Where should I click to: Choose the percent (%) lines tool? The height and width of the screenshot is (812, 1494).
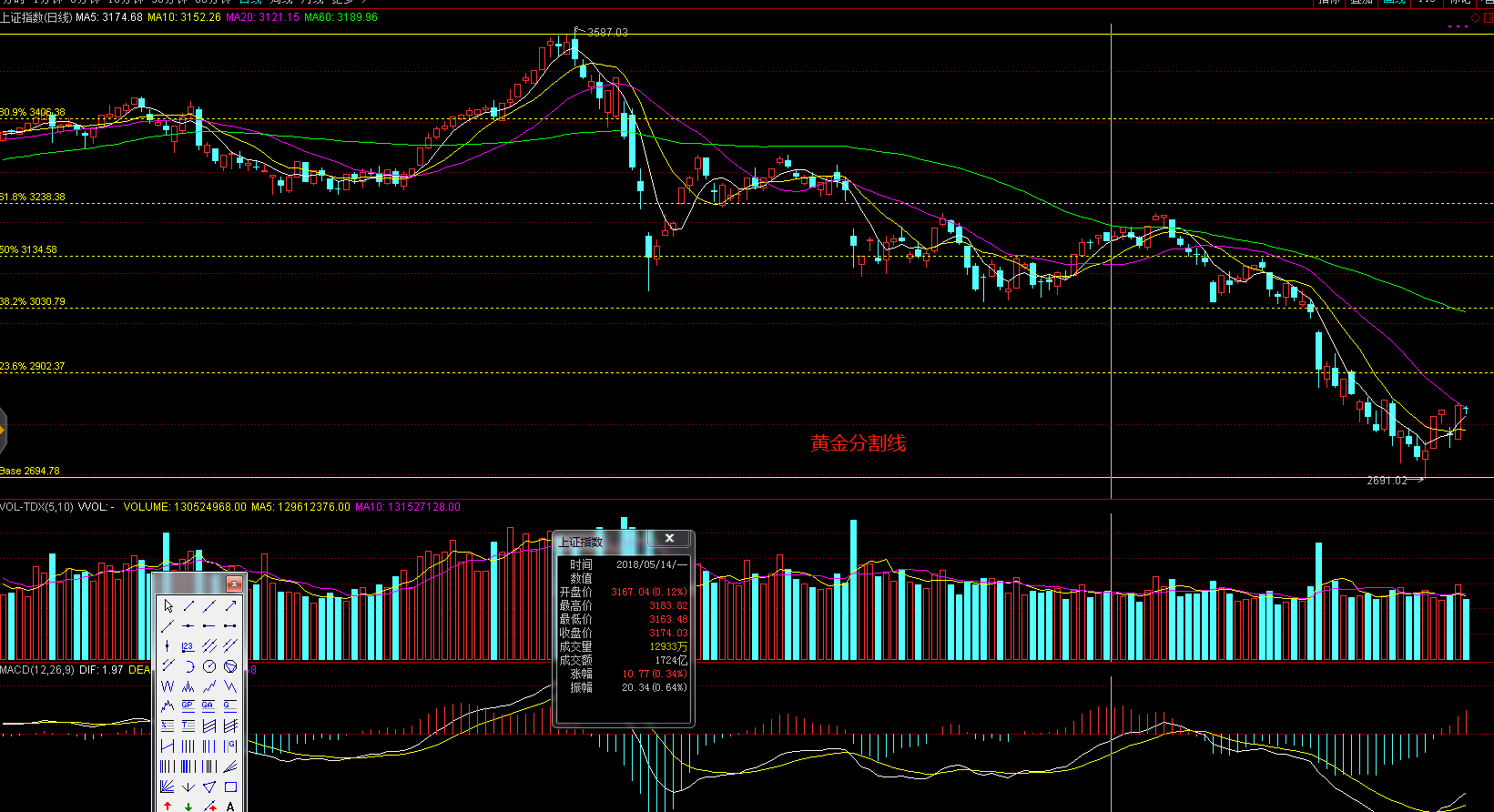click(168, 726)
